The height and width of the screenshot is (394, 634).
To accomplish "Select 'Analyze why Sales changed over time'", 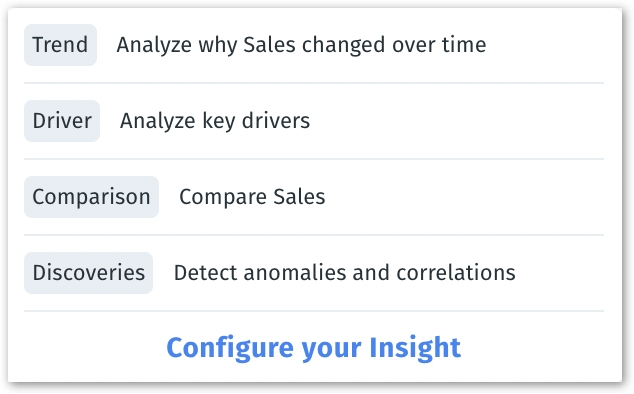I will click(301, 45).
